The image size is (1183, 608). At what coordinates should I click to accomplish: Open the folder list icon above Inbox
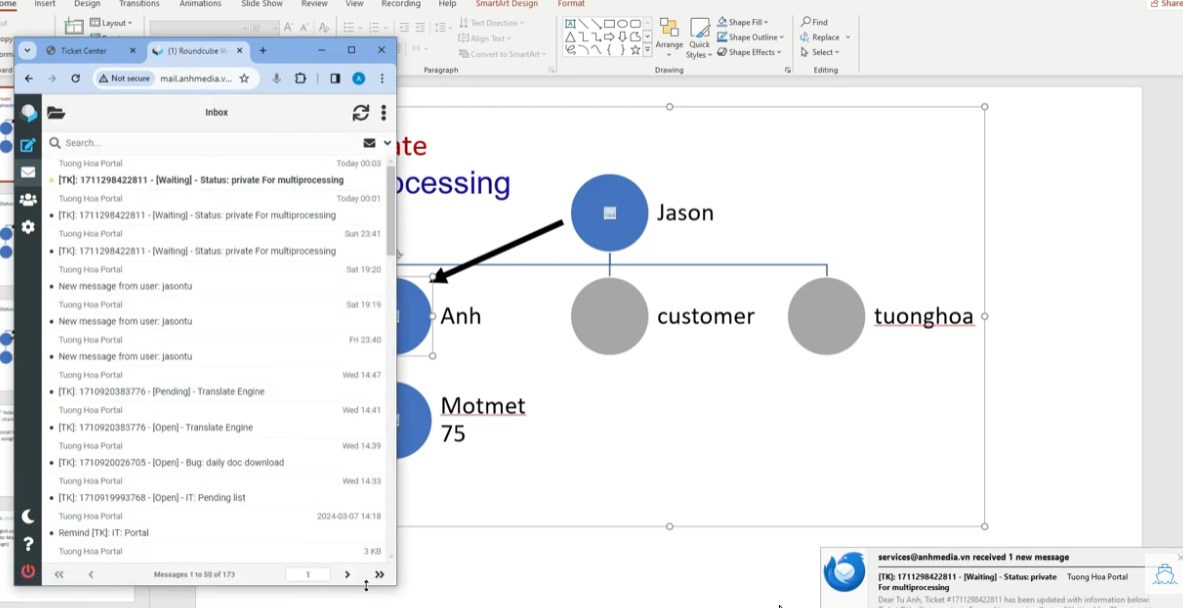tap(56, 113)
